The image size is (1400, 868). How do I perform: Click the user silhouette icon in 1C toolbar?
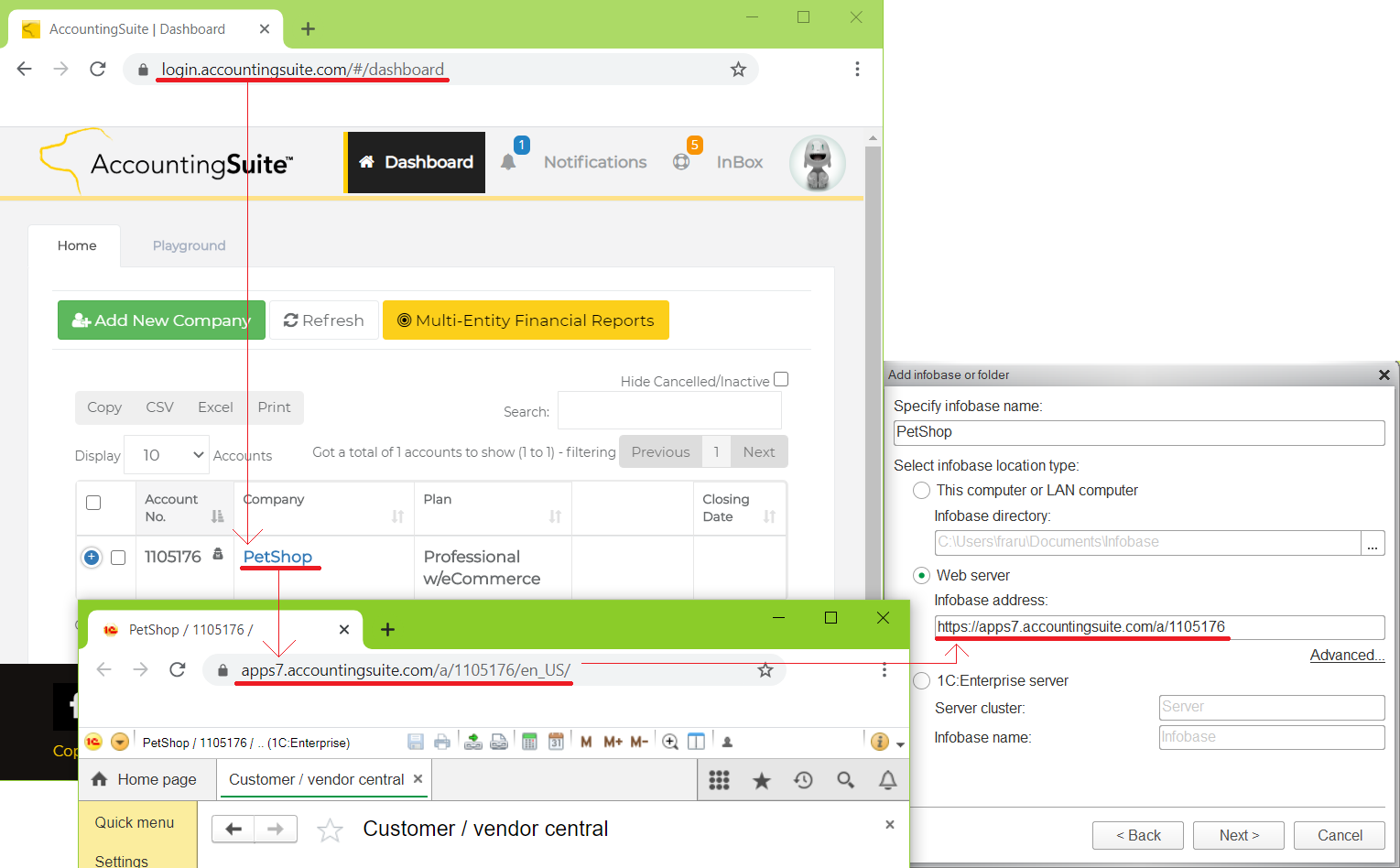pos(727,742)
